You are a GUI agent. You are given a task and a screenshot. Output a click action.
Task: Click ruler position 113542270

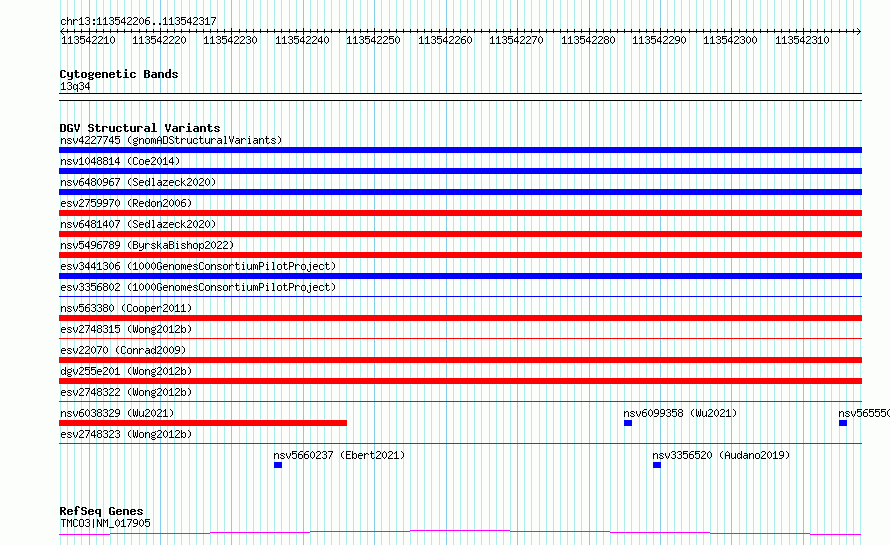coord(516,40)
